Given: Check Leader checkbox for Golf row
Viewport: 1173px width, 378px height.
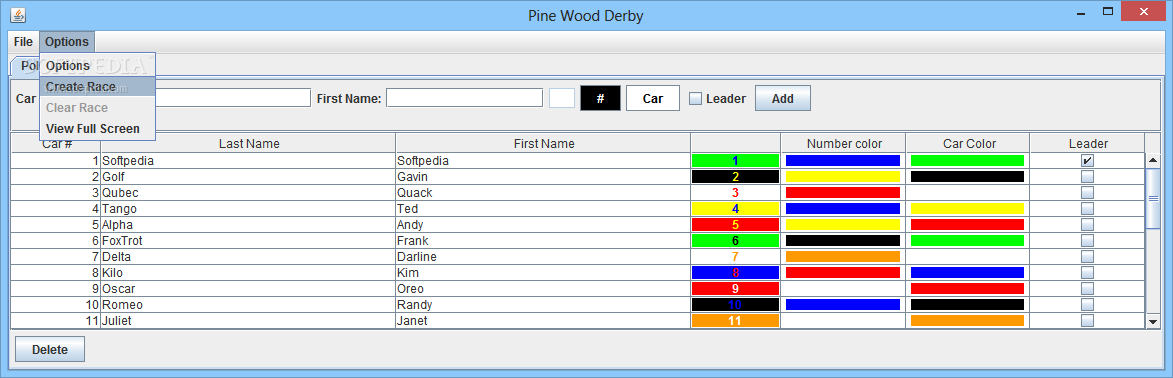Looking at the screenshot, I should pos(1087,177).
